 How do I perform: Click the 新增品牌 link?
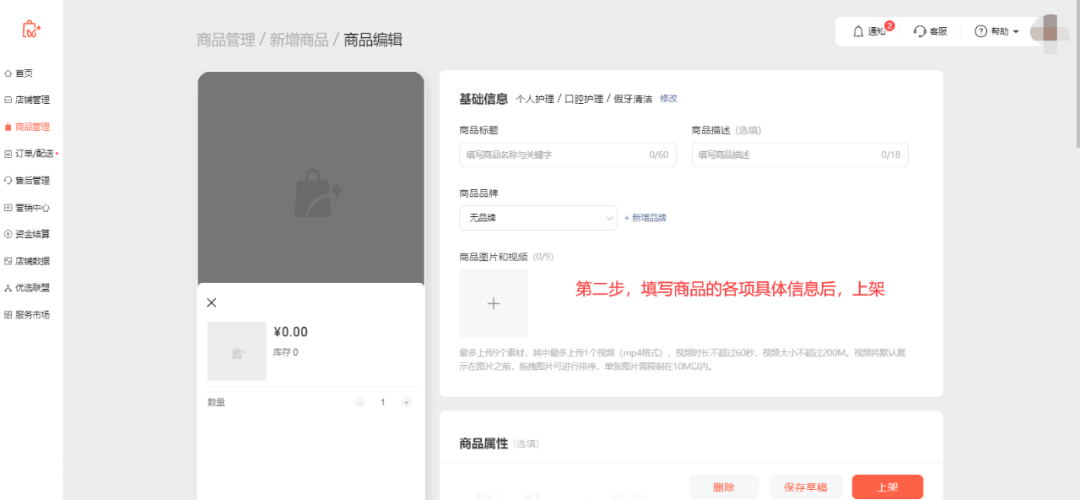point(645,218)
